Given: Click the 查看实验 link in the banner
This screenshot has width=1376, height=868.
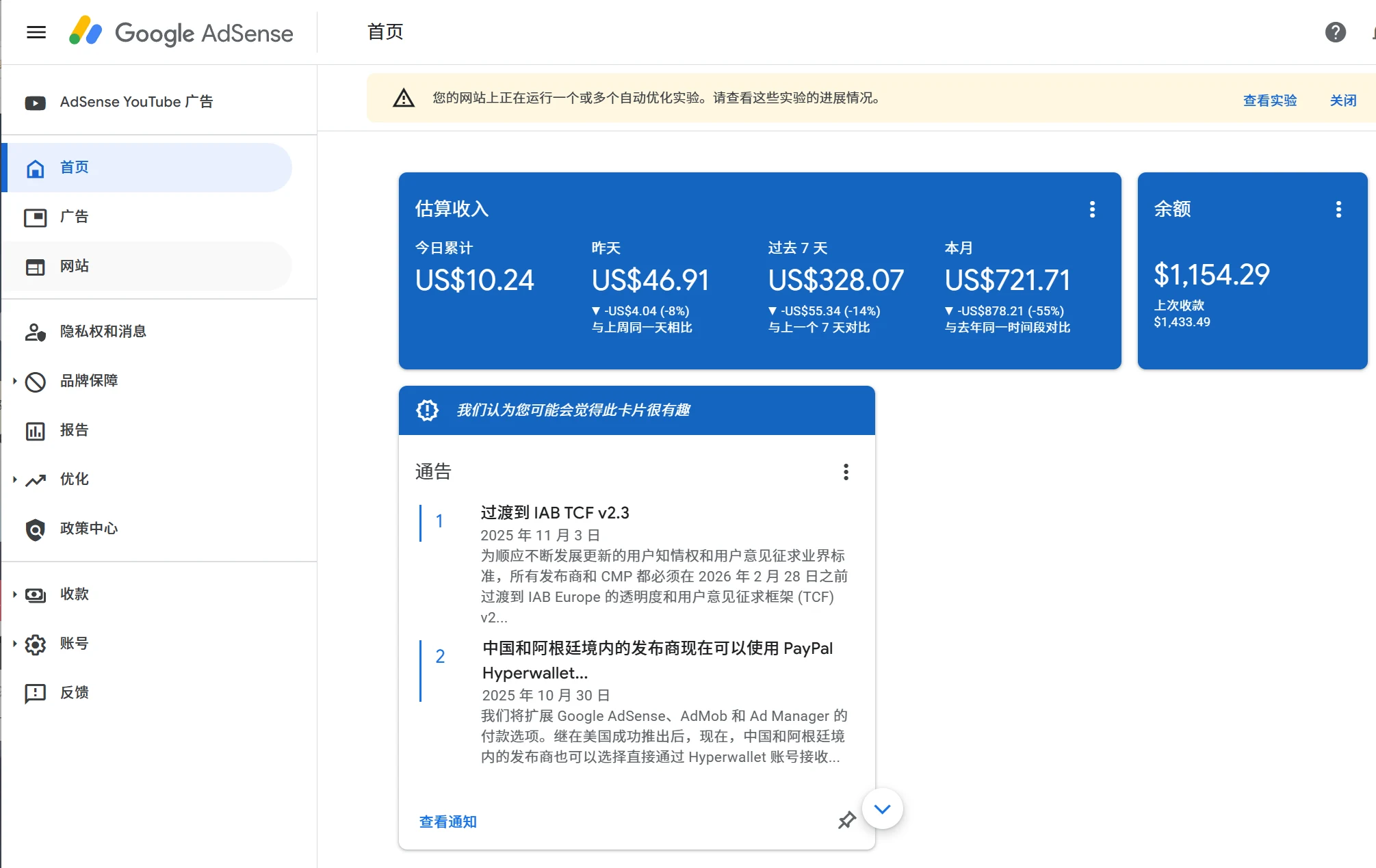Looking at the screenshot, I should point(1269,101).
